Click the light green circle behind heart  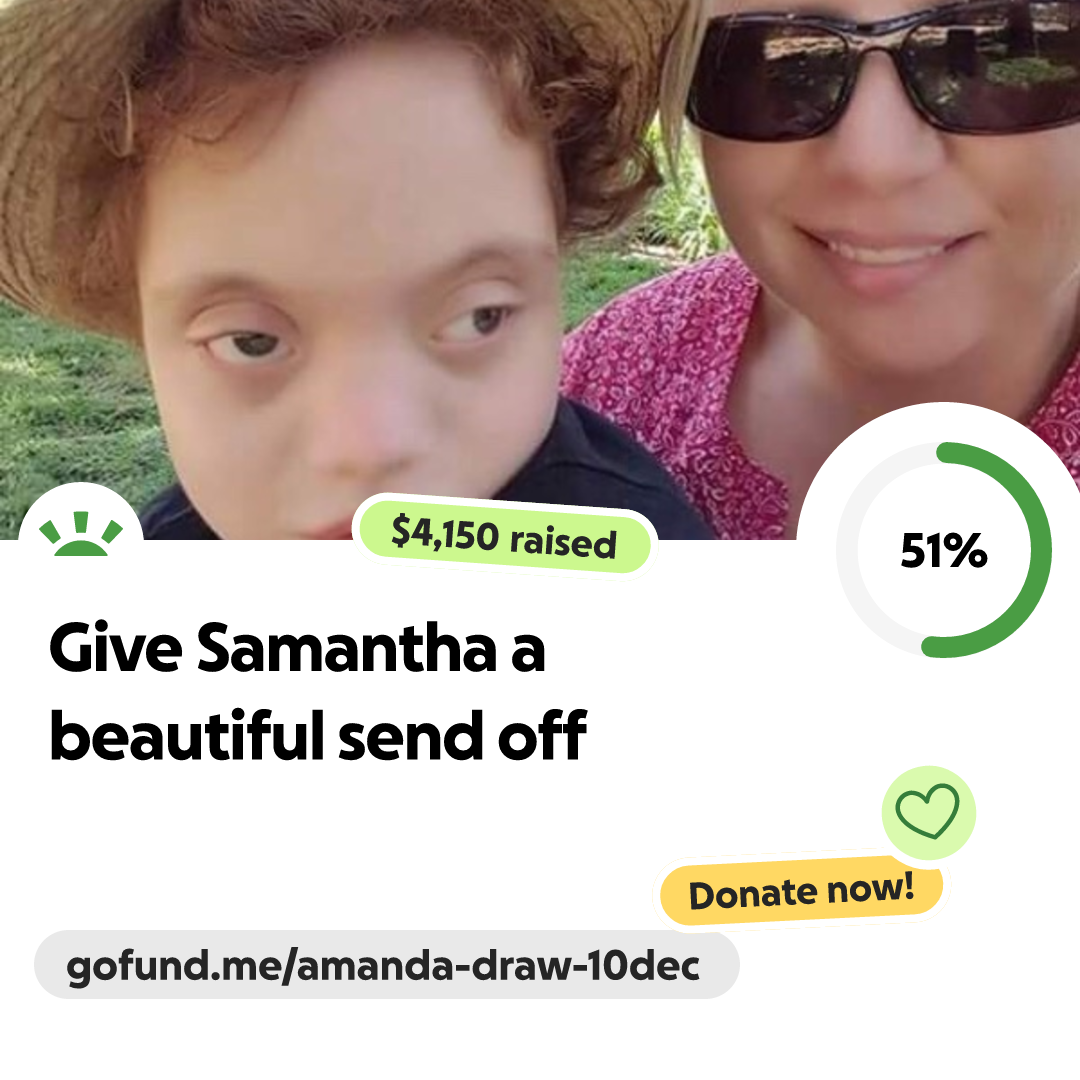928,813
